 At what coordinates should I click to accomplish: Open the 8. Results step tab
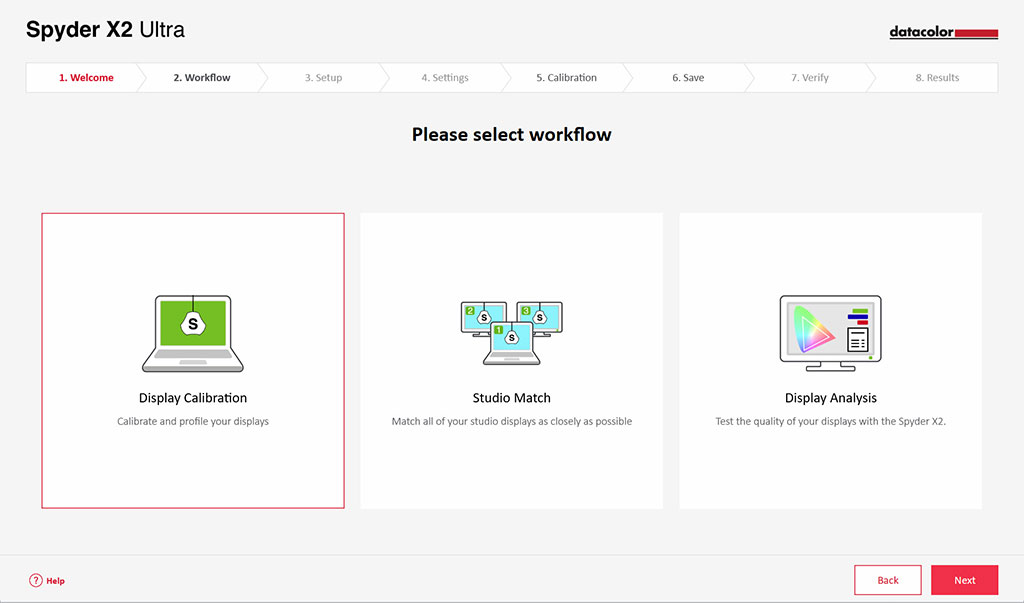pos(937,77)
